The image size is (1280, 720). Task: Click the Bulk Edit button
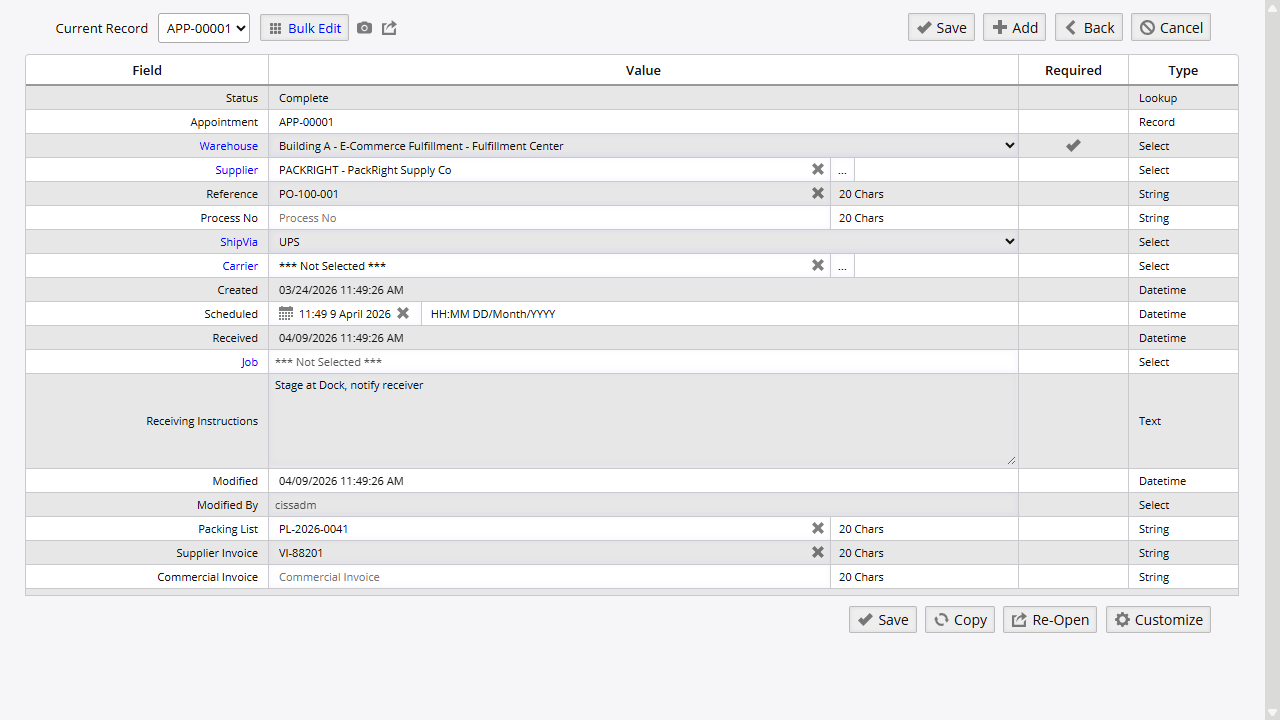304,28
